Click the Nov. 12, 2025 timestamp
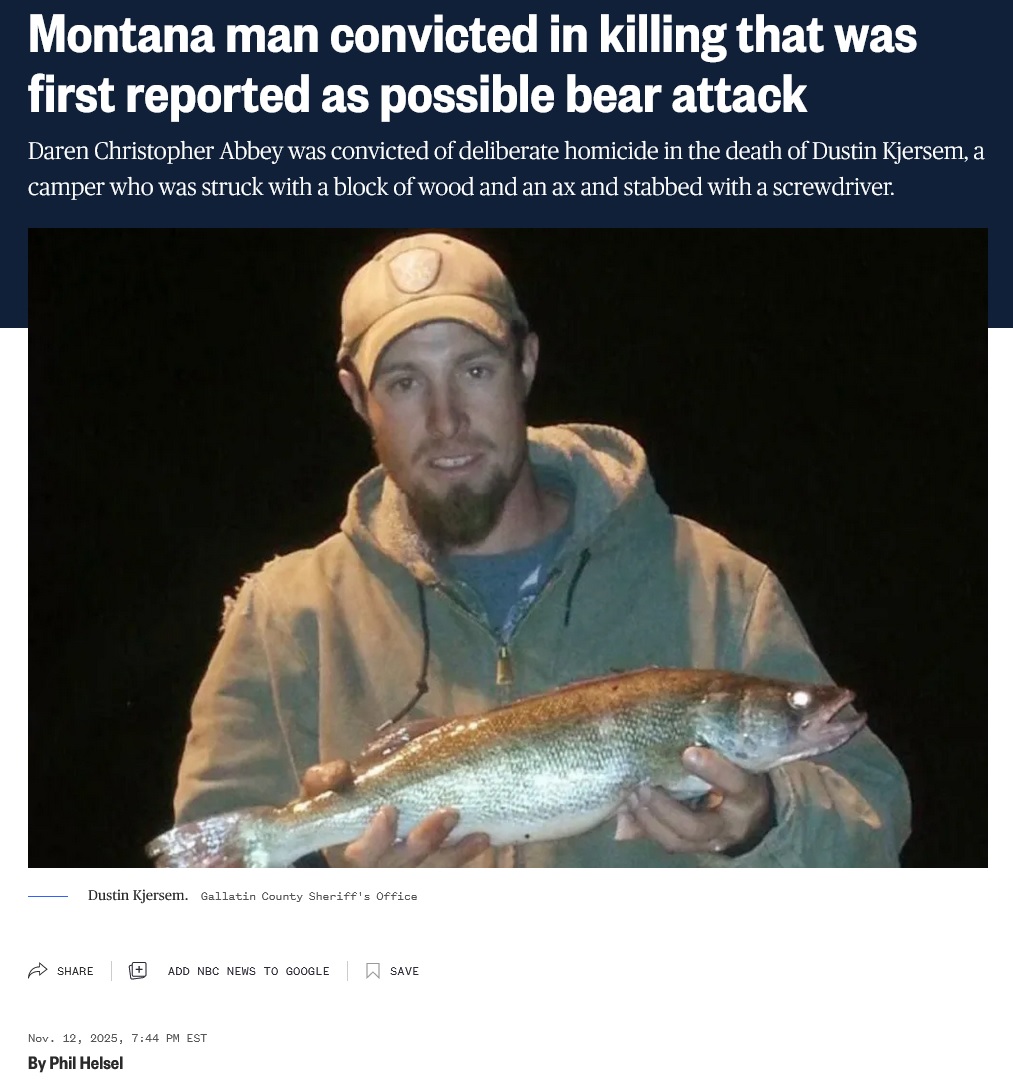Screen dimensions: 1013x1089 [73, 1038]
